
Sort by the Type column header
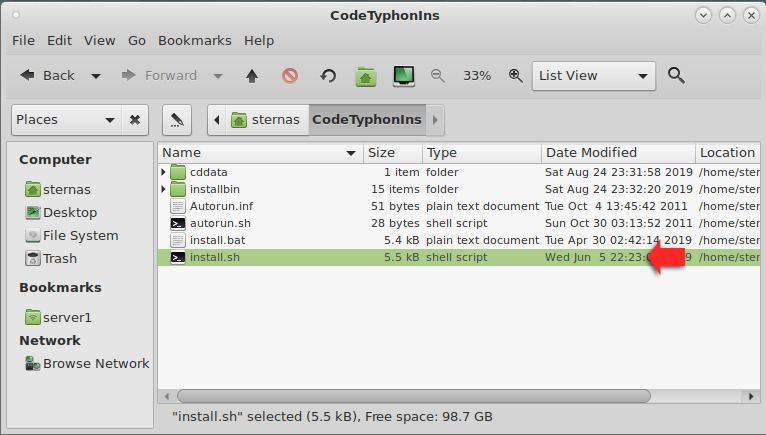(x=482, y=153)
